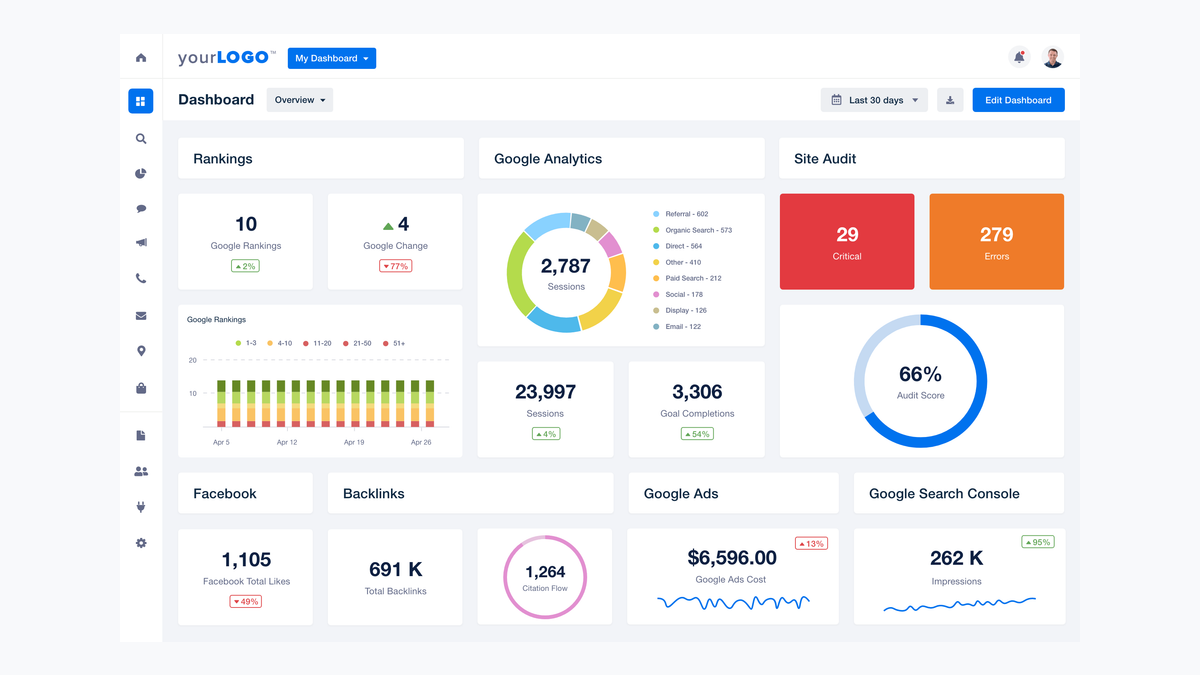Click the yourLOGO logo

227,58
